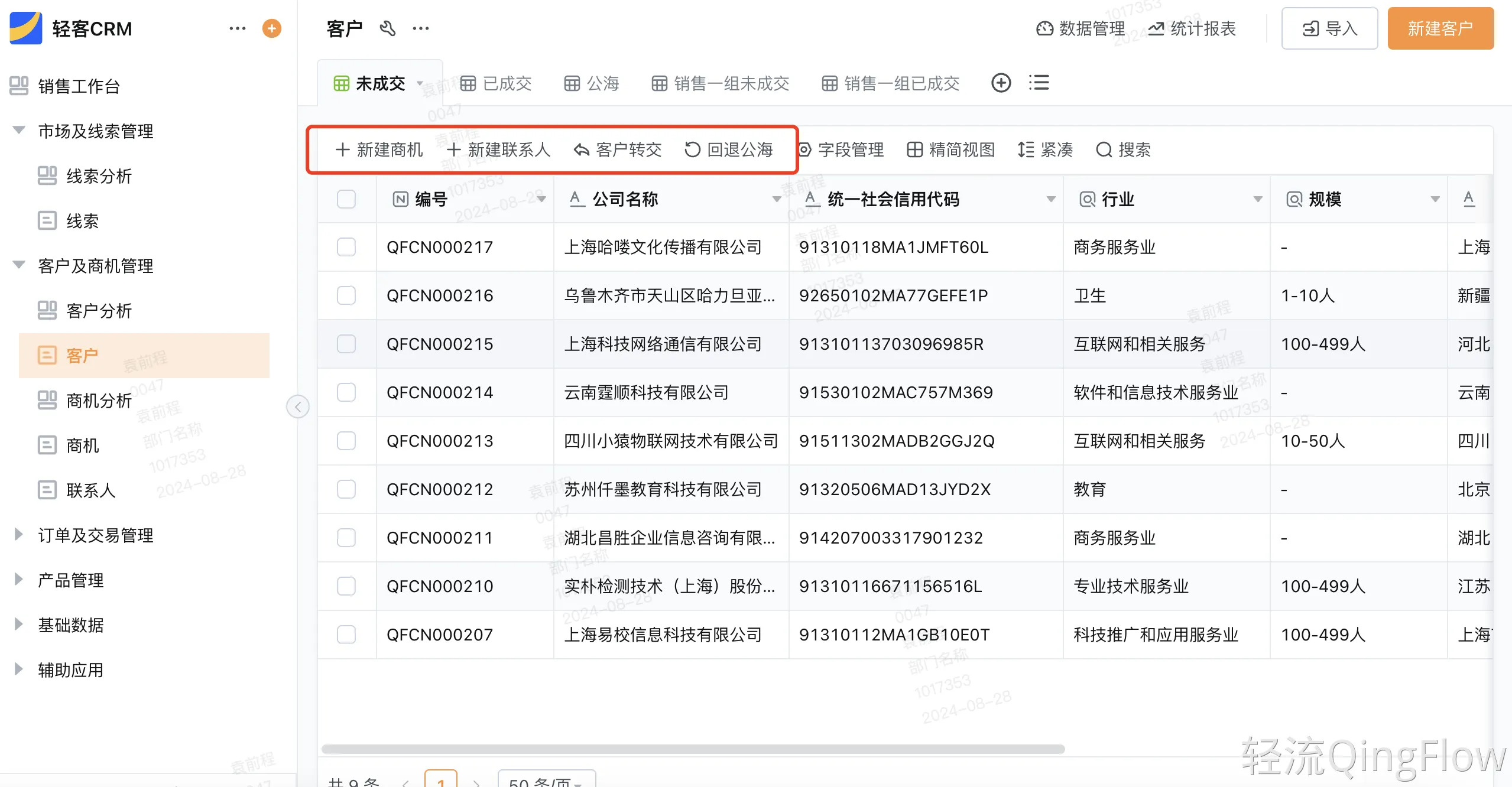This screenshot has height=787, width=1512.
Task: Toggle 紧凑 row density
Action: click(x=1045, y=149)
